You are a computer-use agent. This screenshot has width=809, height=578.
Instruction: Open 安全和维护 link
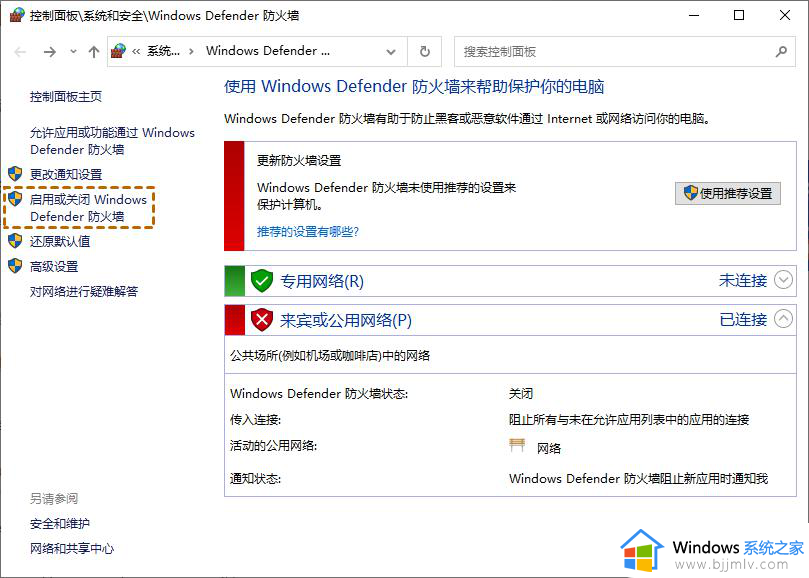coord(60,523)
